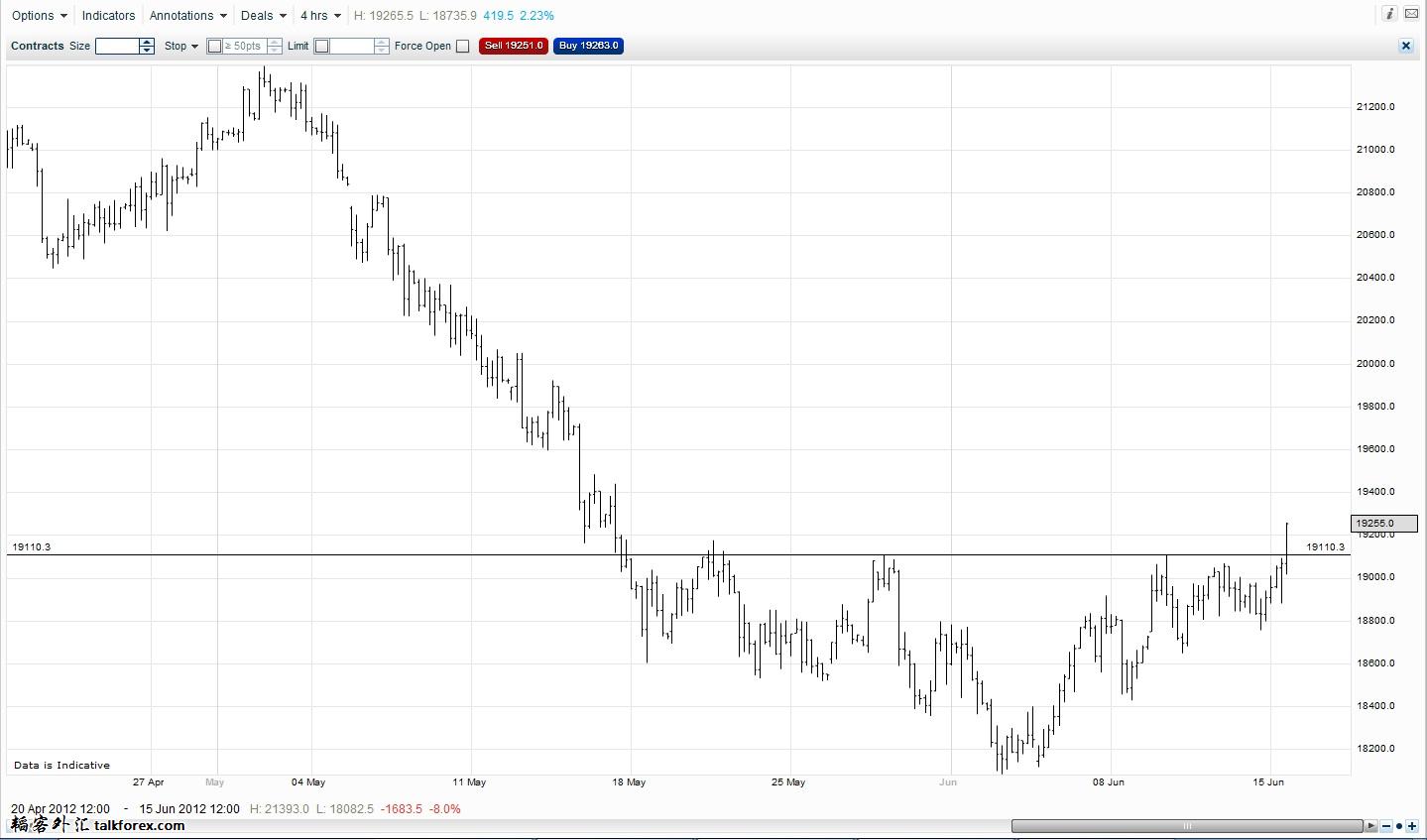The width and height of the screenshot is (1427, 840).
Task: Expand the Stop type dropdown
Action: coord(181,46)
